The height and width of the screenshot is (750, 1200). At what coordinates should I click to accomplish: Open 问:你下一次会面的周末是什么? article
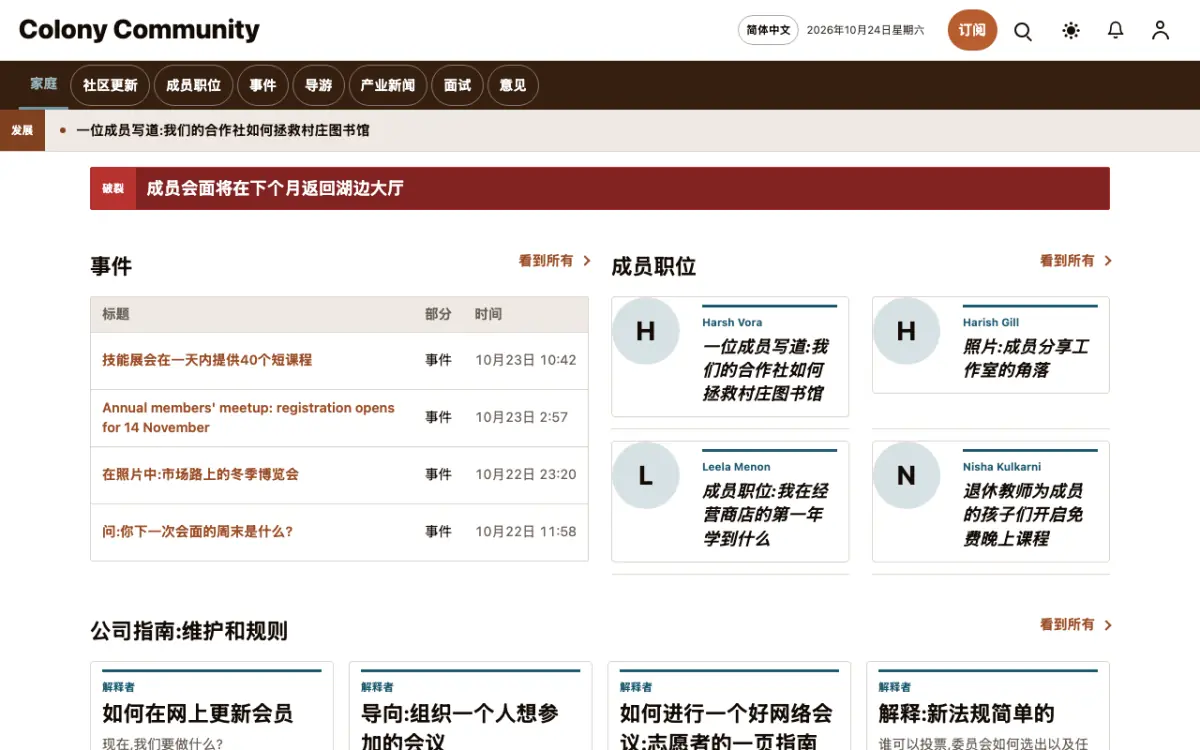(x=197, y=532)
